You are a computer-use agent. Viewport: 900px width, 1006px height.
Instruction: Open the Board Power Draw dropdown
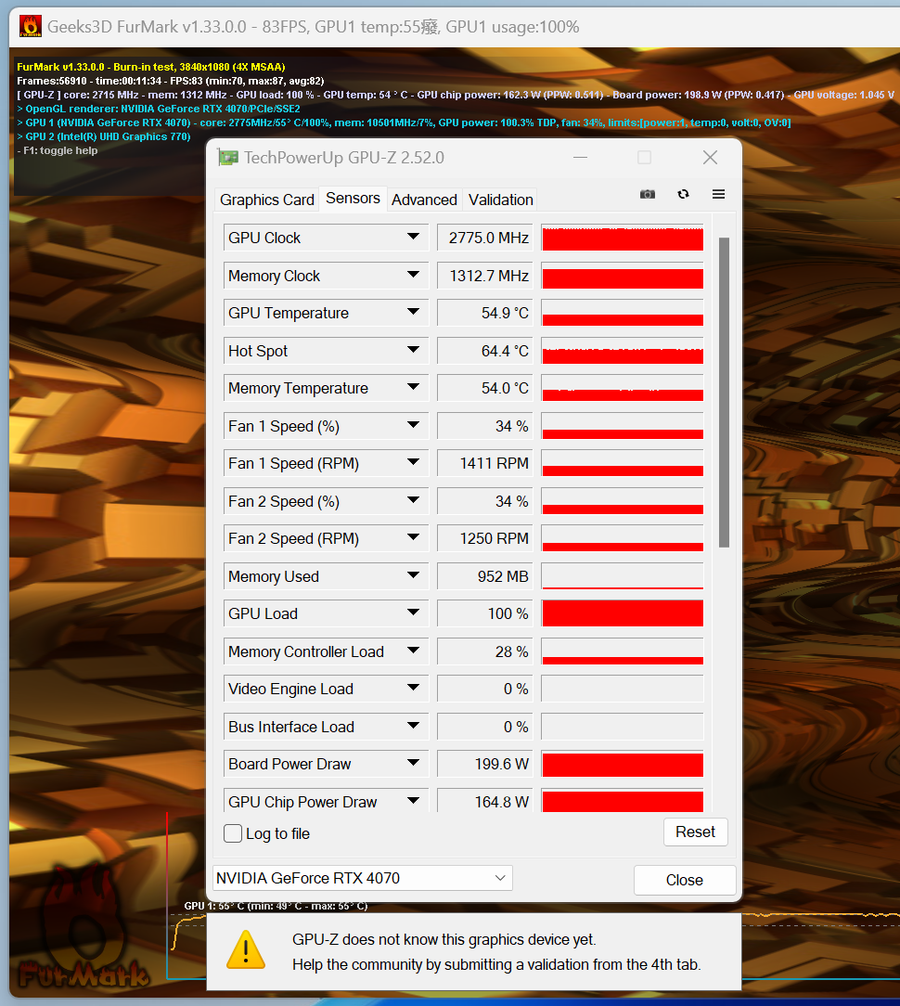click(x=414, y=762)
